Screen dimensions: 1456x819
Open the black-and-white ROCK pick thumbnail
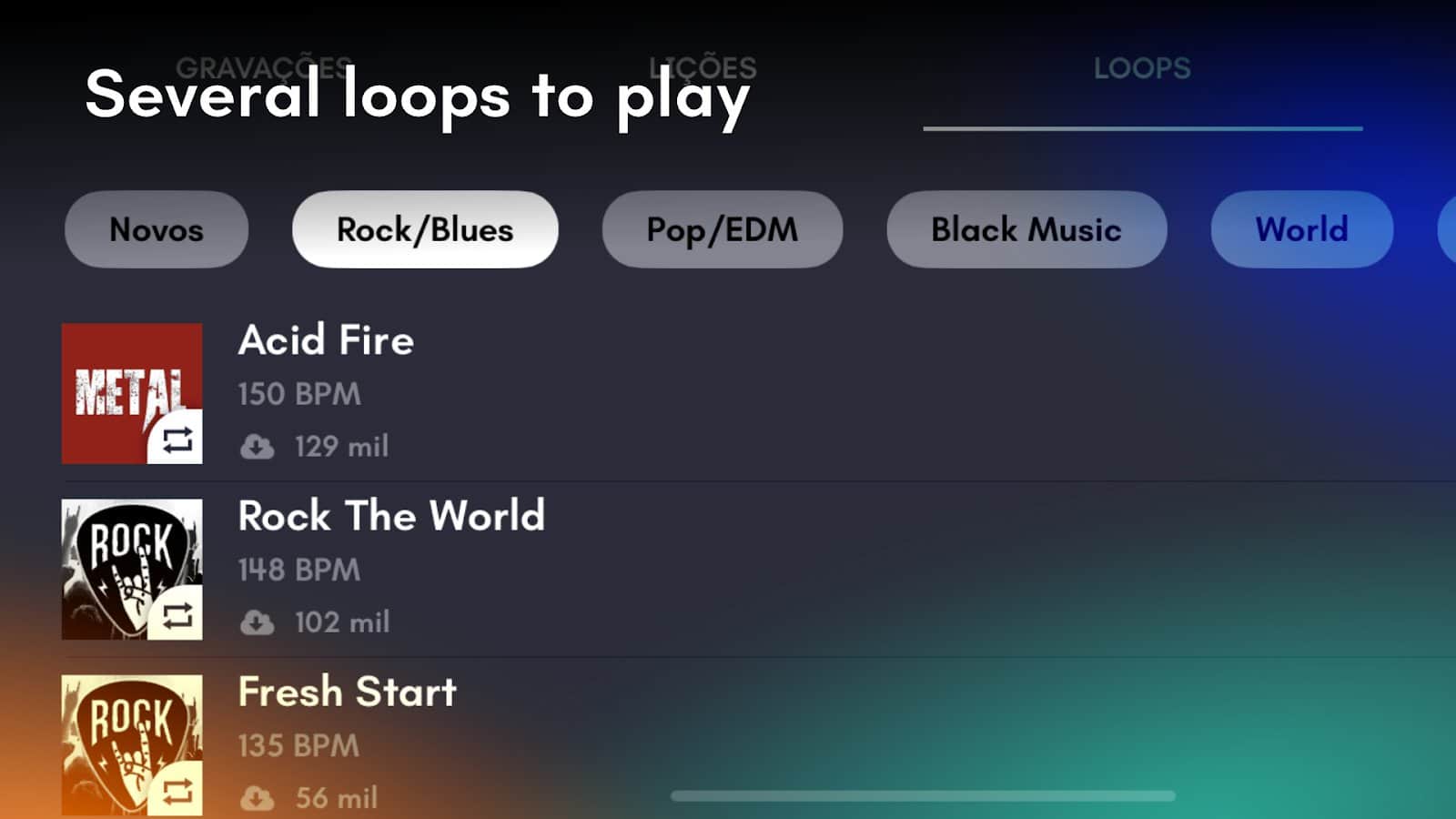click(x=132, y=569)
